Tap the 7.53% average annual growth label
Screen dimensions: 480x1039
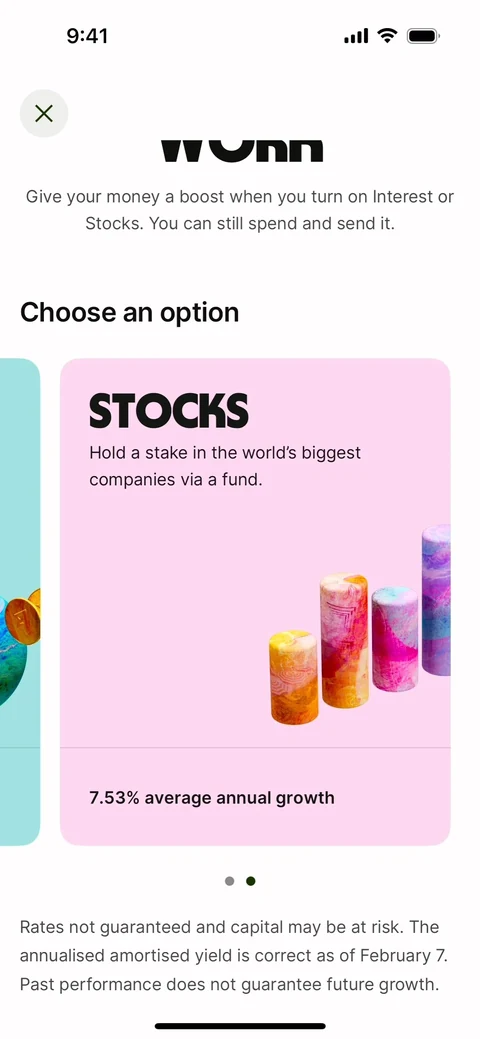[x=211, y=797]
